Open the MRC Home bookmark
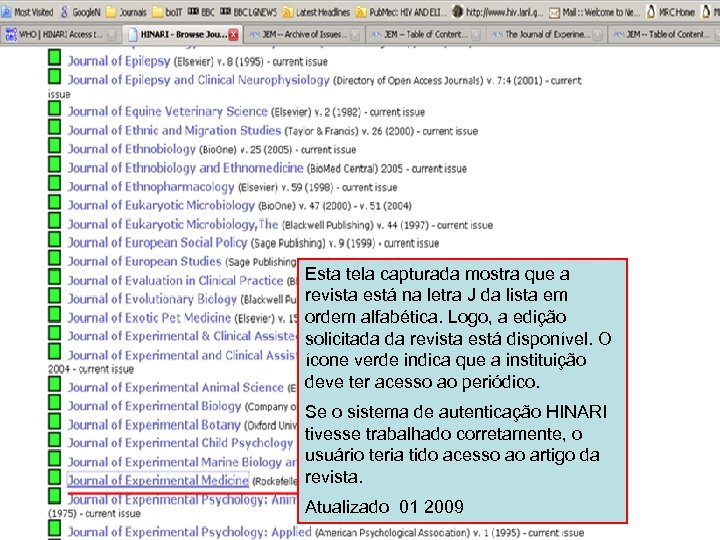The height and width of the screenshot is (540, 720). click(x=671, y=12)
